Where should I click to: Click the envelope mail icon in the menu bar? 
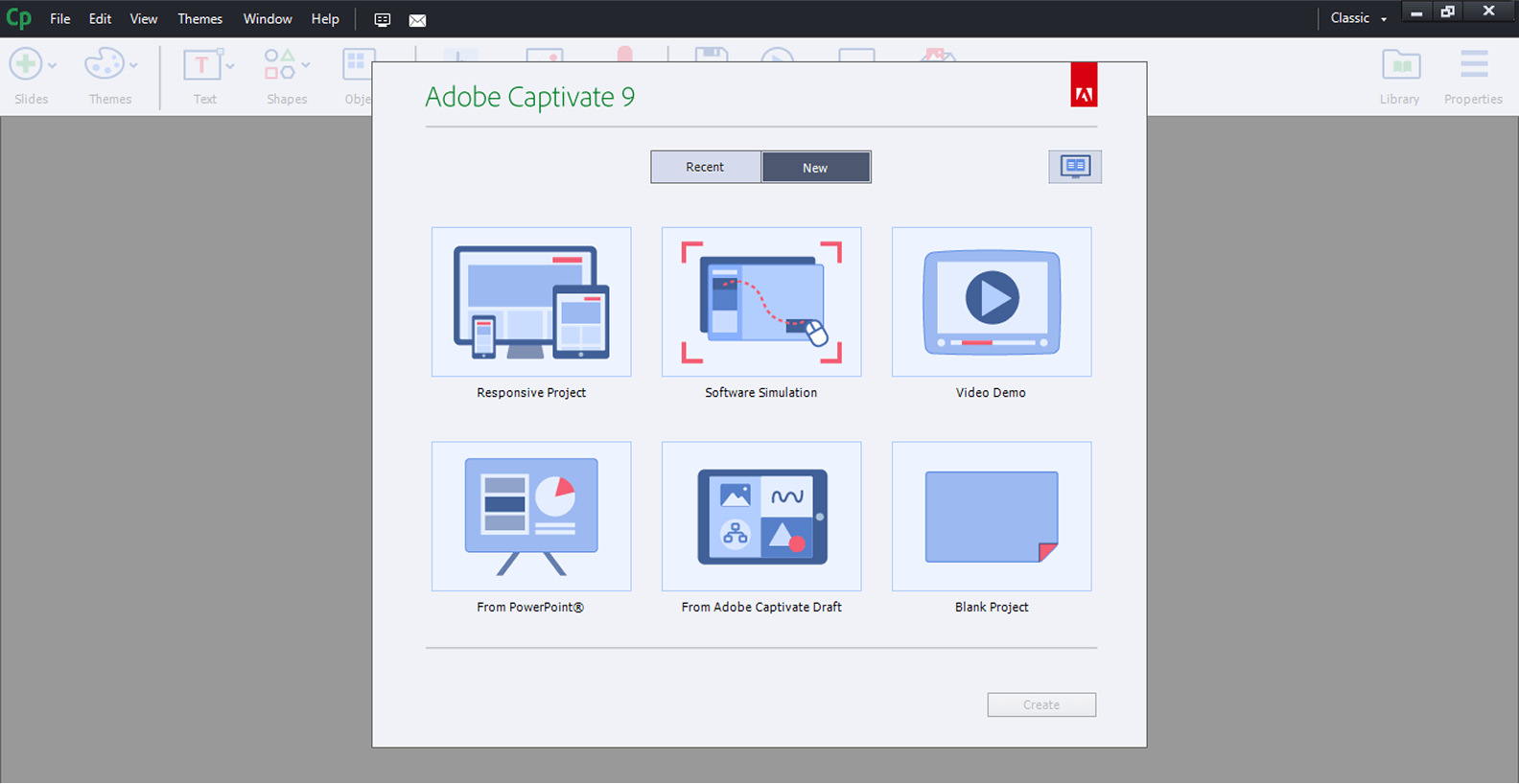(417, 20)
